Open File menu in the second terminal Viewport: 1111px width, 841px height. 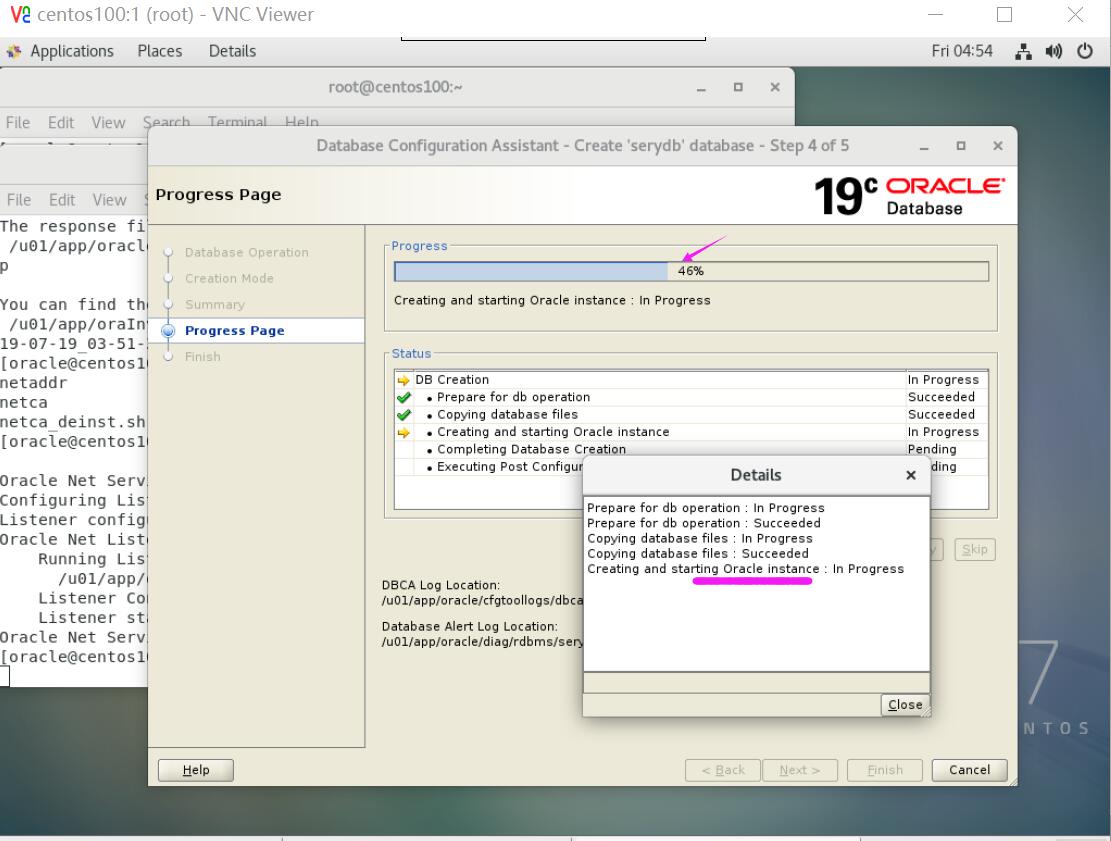pyautogui.click(x=19, y=200)
